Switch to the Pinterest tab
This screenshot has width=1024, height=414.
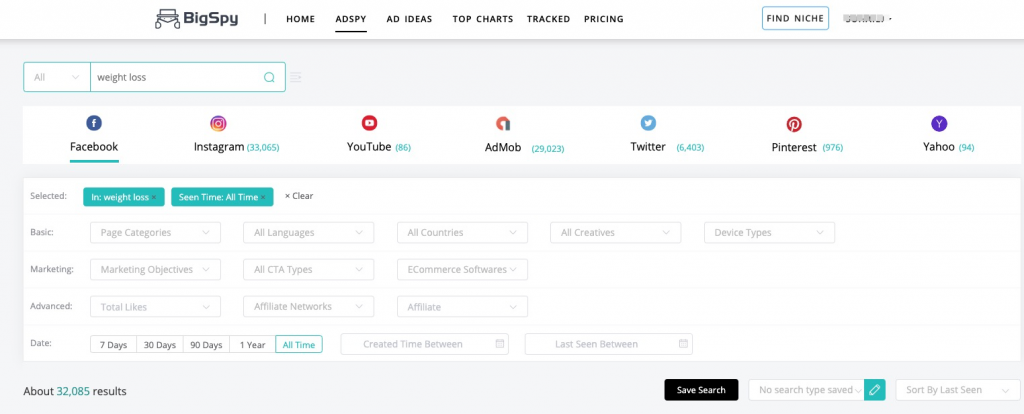pos(807,148)
